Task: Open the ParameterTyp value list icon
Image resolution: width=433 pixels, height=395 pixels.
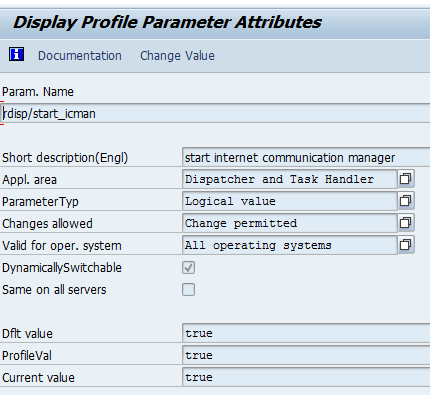Action: coord(406,201)
